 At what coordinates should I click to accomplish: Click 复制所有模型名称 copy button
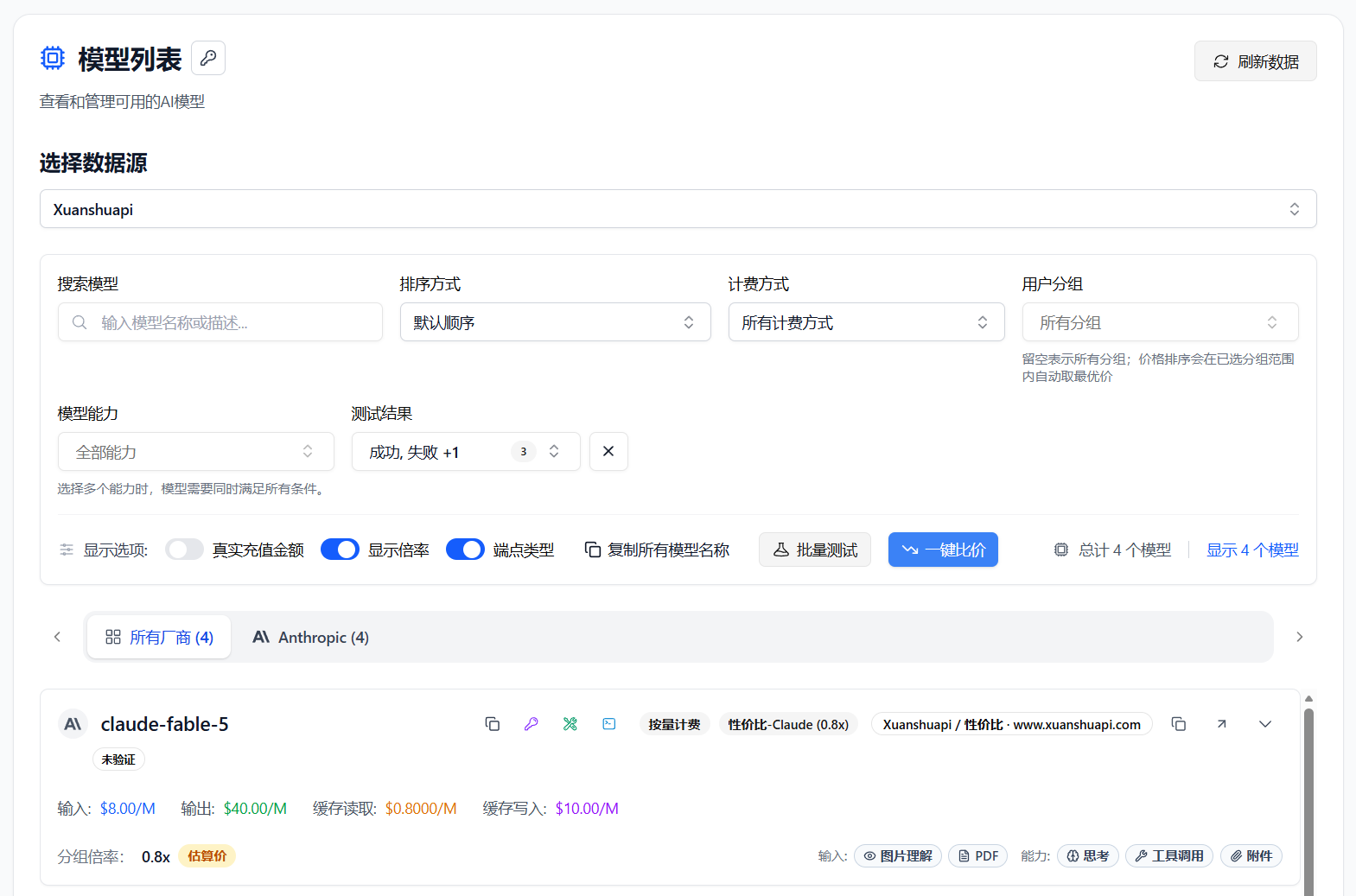pos(657,550)
